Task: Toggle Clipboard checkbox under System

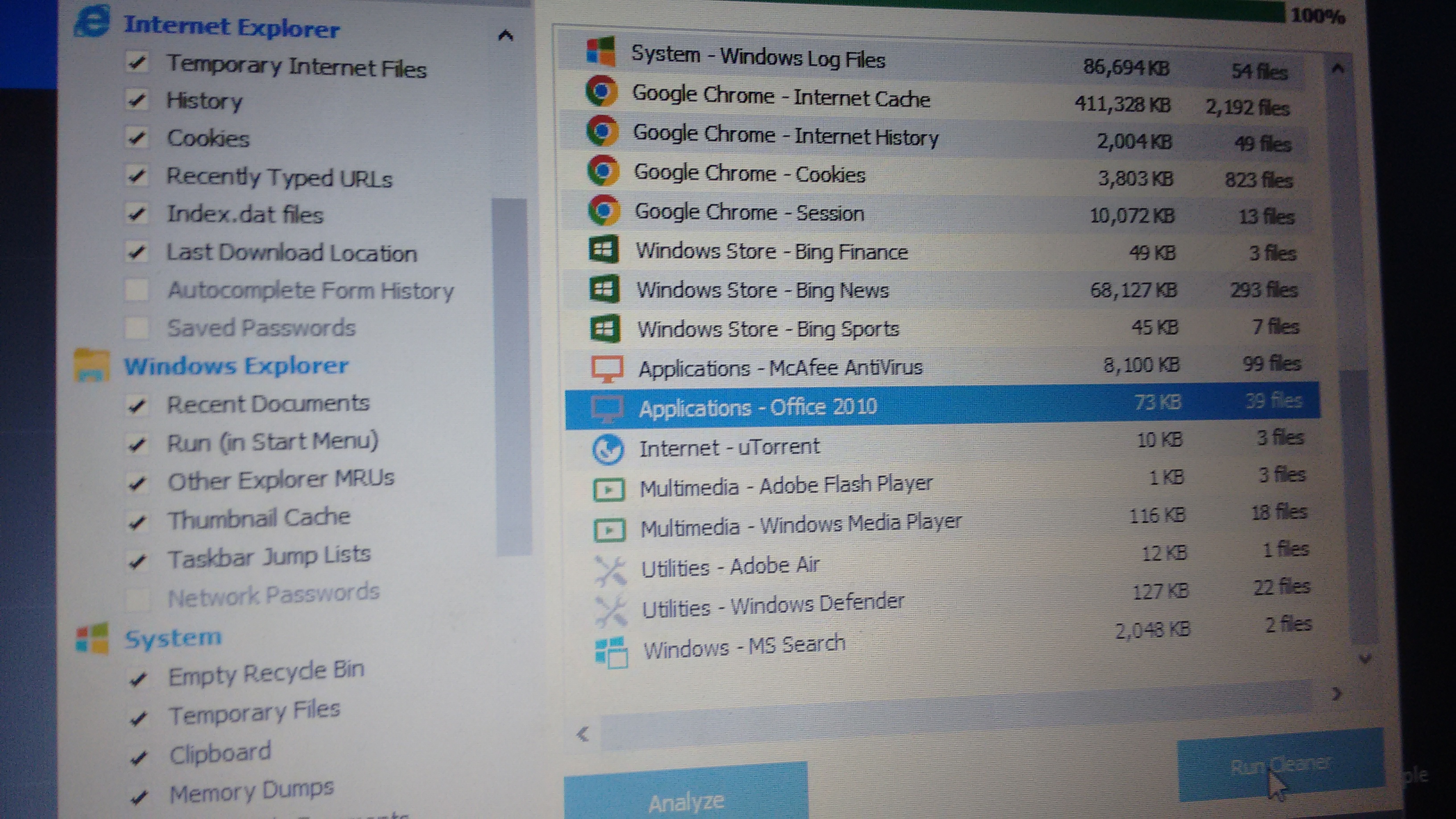Action: pos(139,757)
